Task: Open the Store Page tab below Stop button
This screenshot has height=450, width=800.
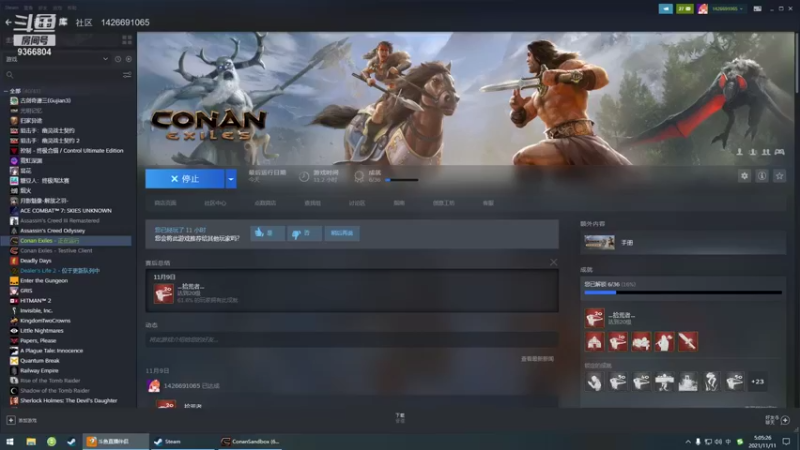Action: click(165, 203)
